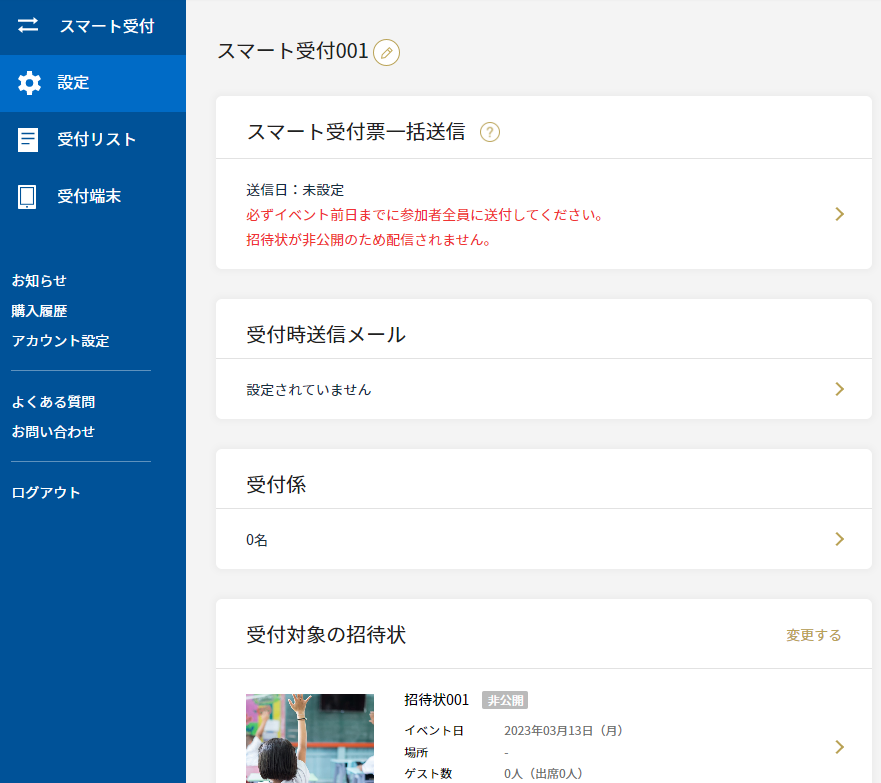Open よくある質問 page
This screenshot has width=881, height=783.
click(53, 402)
